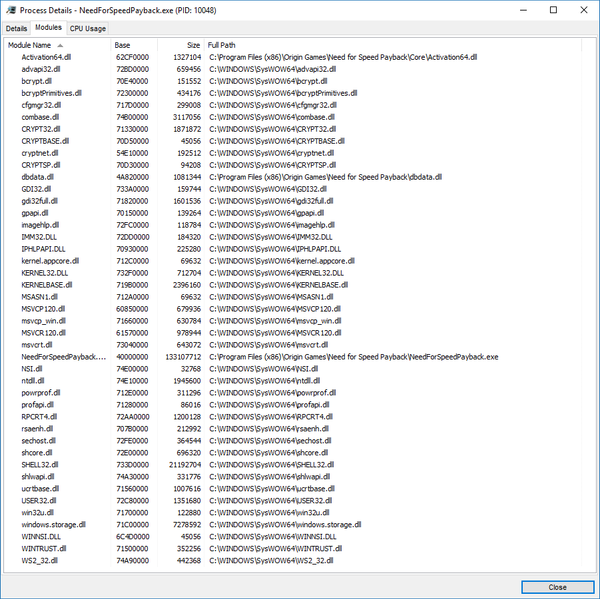Click the 62CF0000 base address
The width and height of the screenshot is (600, 599).
(132, 57)
